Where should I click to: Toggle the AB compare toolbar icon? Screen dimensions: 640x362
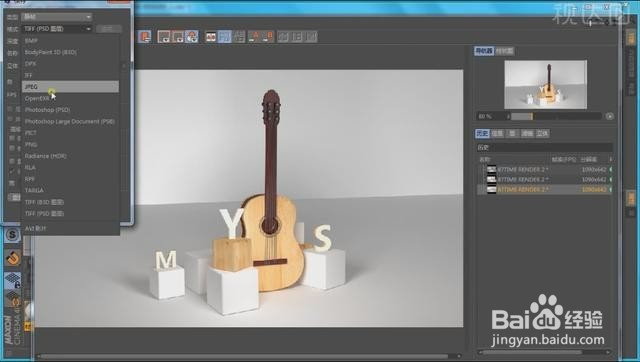(x=211, y=37)
